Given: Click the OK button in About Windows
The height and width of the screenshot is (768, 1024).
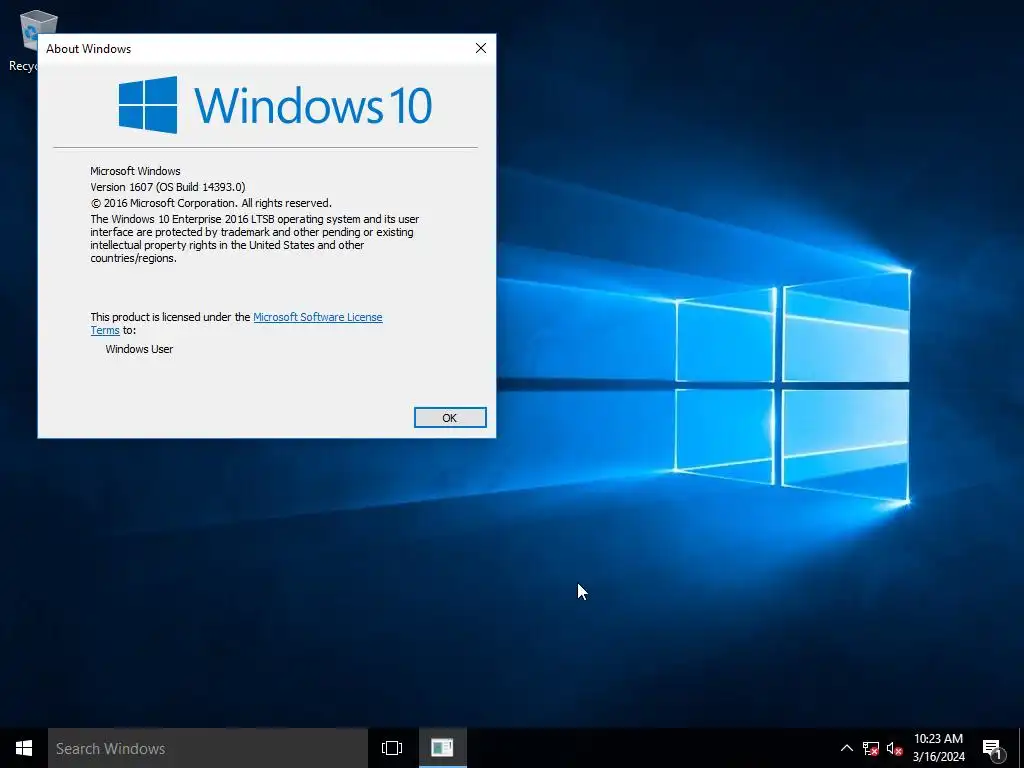Looking at the screenshot, I should pos(450,417).
